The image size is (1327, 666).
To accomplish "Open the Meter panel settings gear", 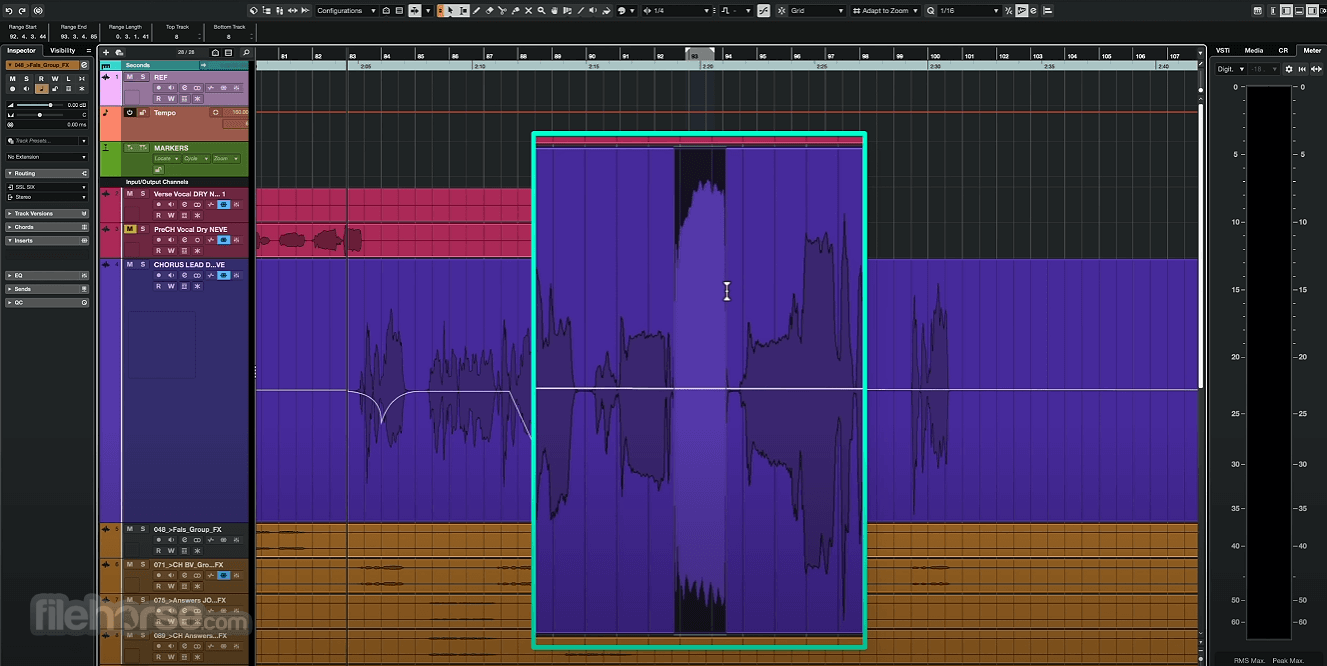I will click(x=1288, y=69).
